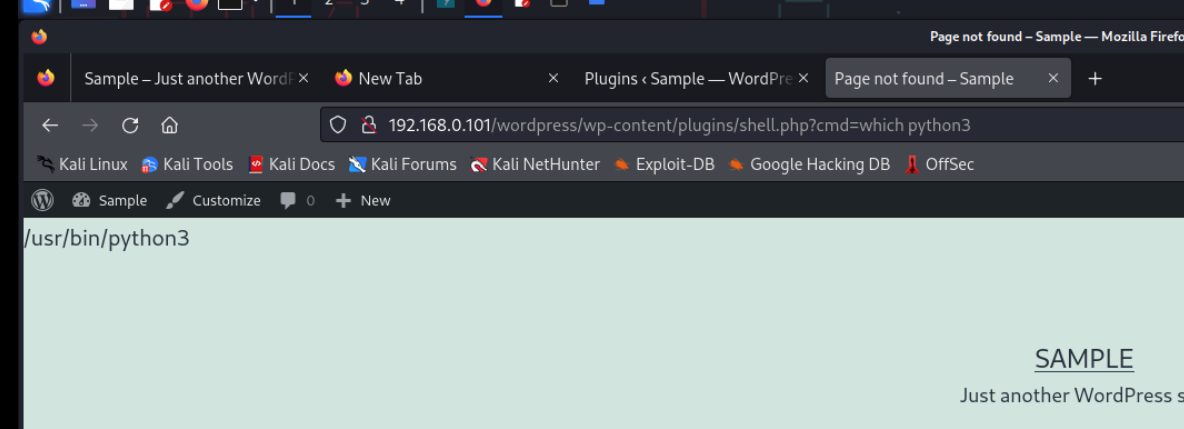1184x429 pixels.
Task: Open the tracking protection shield icon
Action: point(338,125)
